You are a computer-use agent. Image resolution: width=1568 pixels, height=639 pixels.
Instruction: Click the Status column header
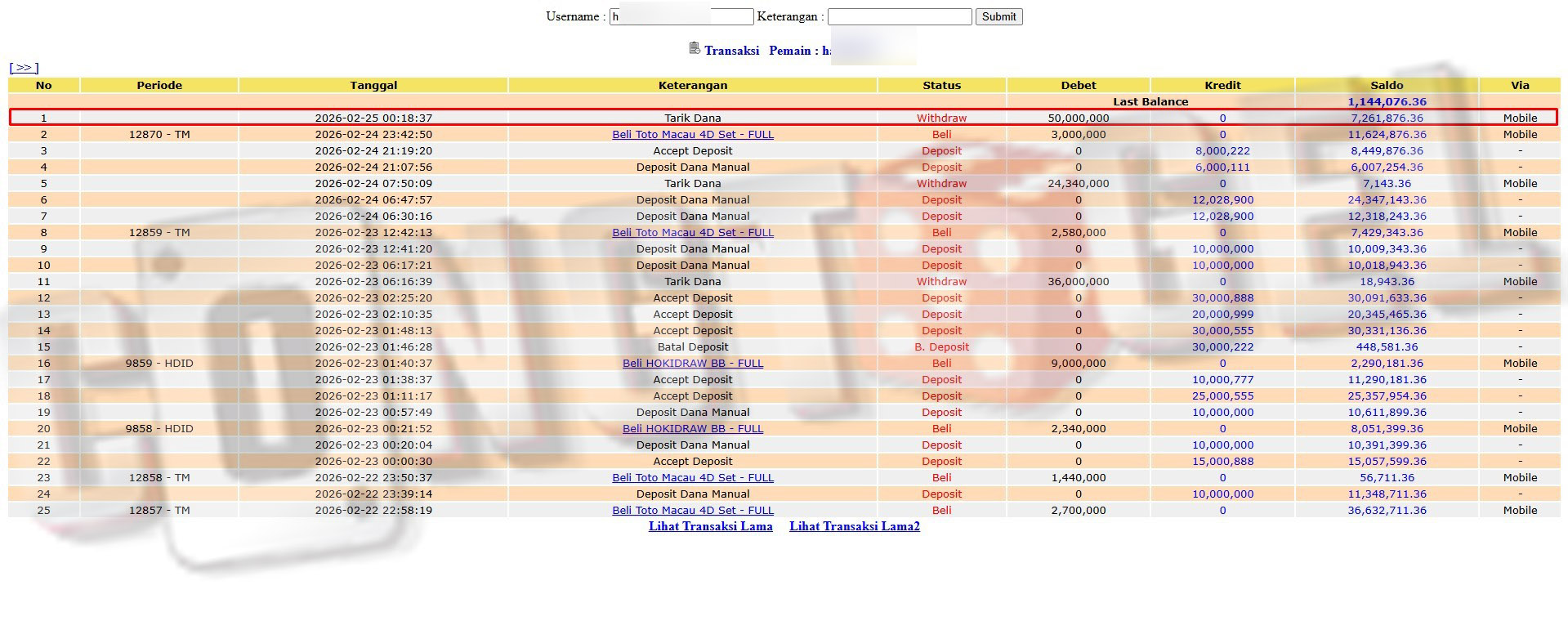941,85
